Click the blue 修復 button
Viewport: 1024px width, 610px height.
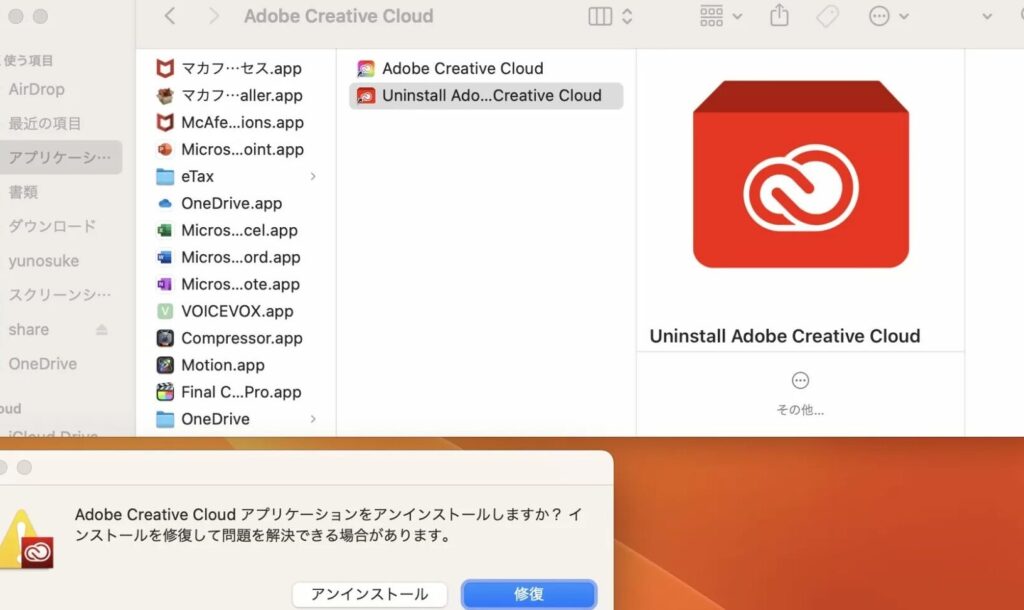(x=529, y=594)
